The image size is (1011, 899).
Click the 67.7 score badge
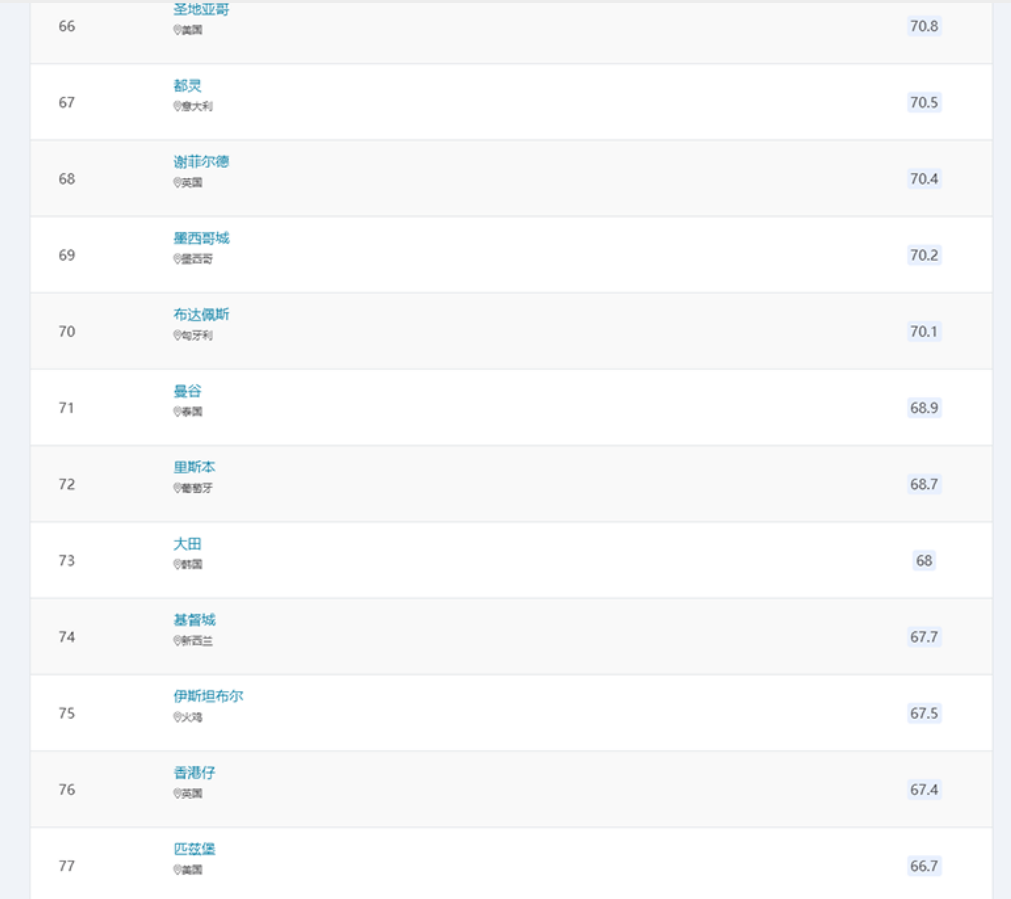click(924, 637)
